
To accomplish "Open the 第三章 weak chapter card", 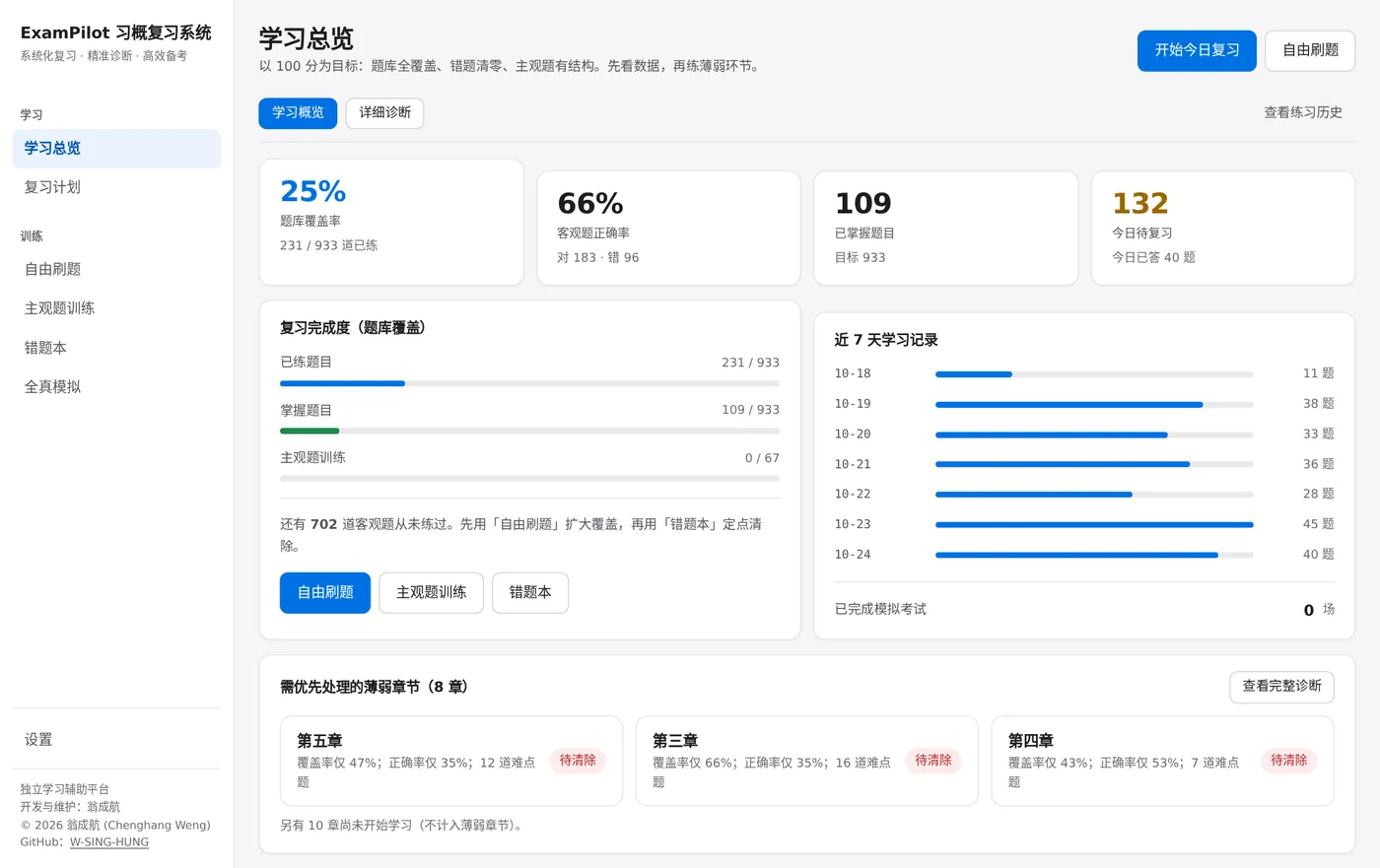I will point(807,762).
